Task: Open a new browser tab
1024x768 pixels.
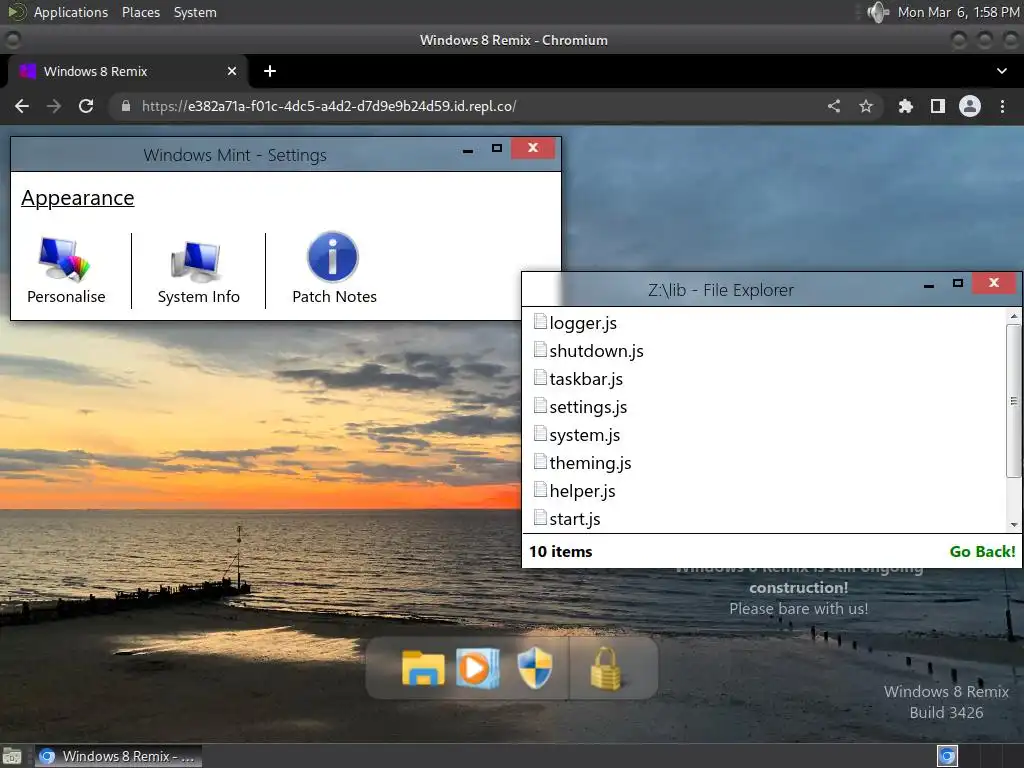Action: [x=270, y=71]
